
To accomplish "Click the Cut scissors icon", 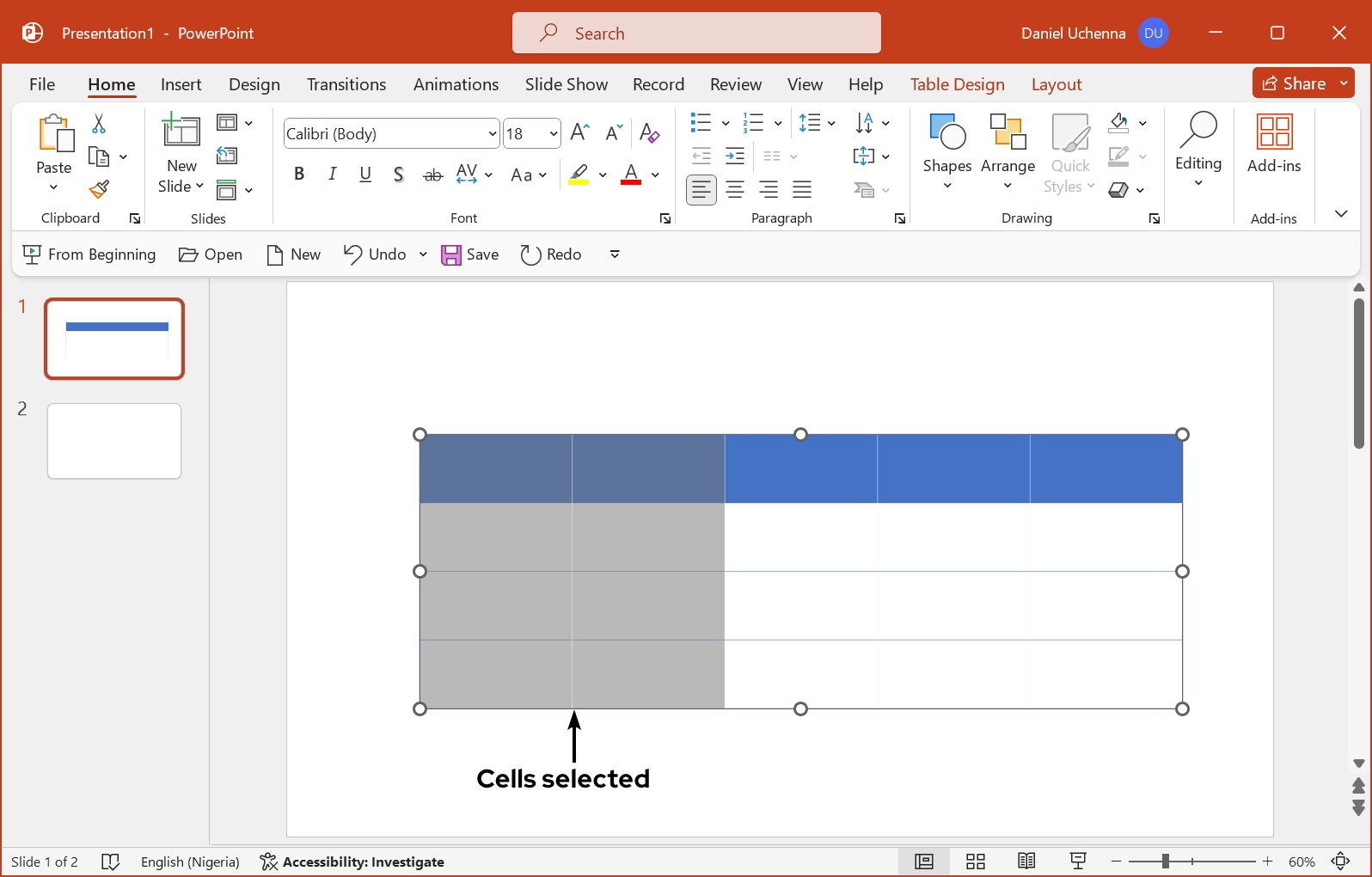I will [99, 125].
